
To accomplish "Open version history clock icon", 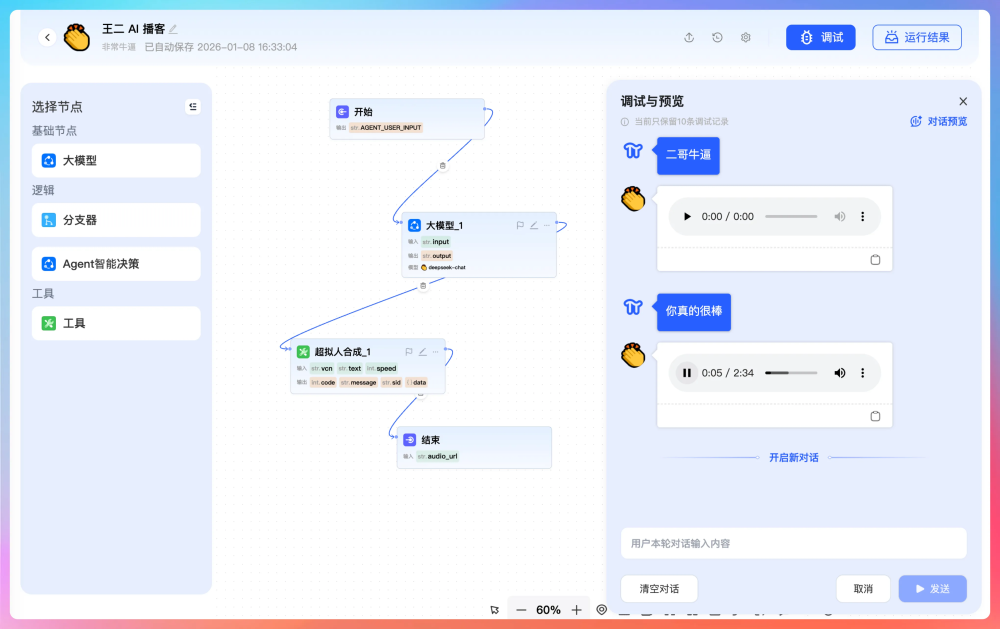I will [x=717, y=37].
